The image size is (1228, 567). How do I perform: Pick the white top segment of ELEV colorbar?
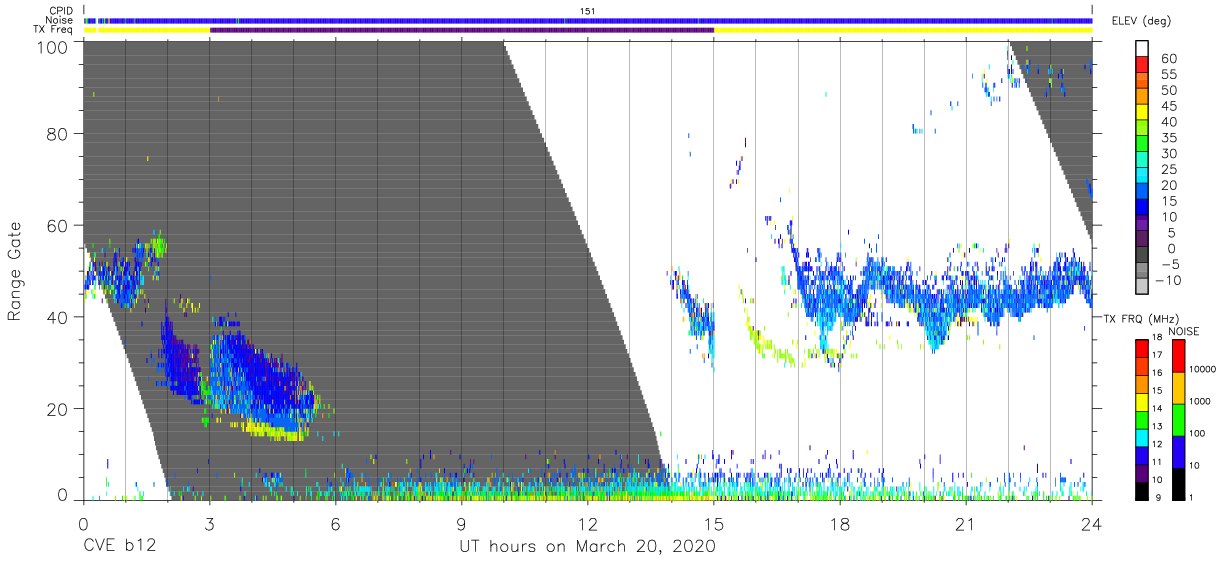1143,48
